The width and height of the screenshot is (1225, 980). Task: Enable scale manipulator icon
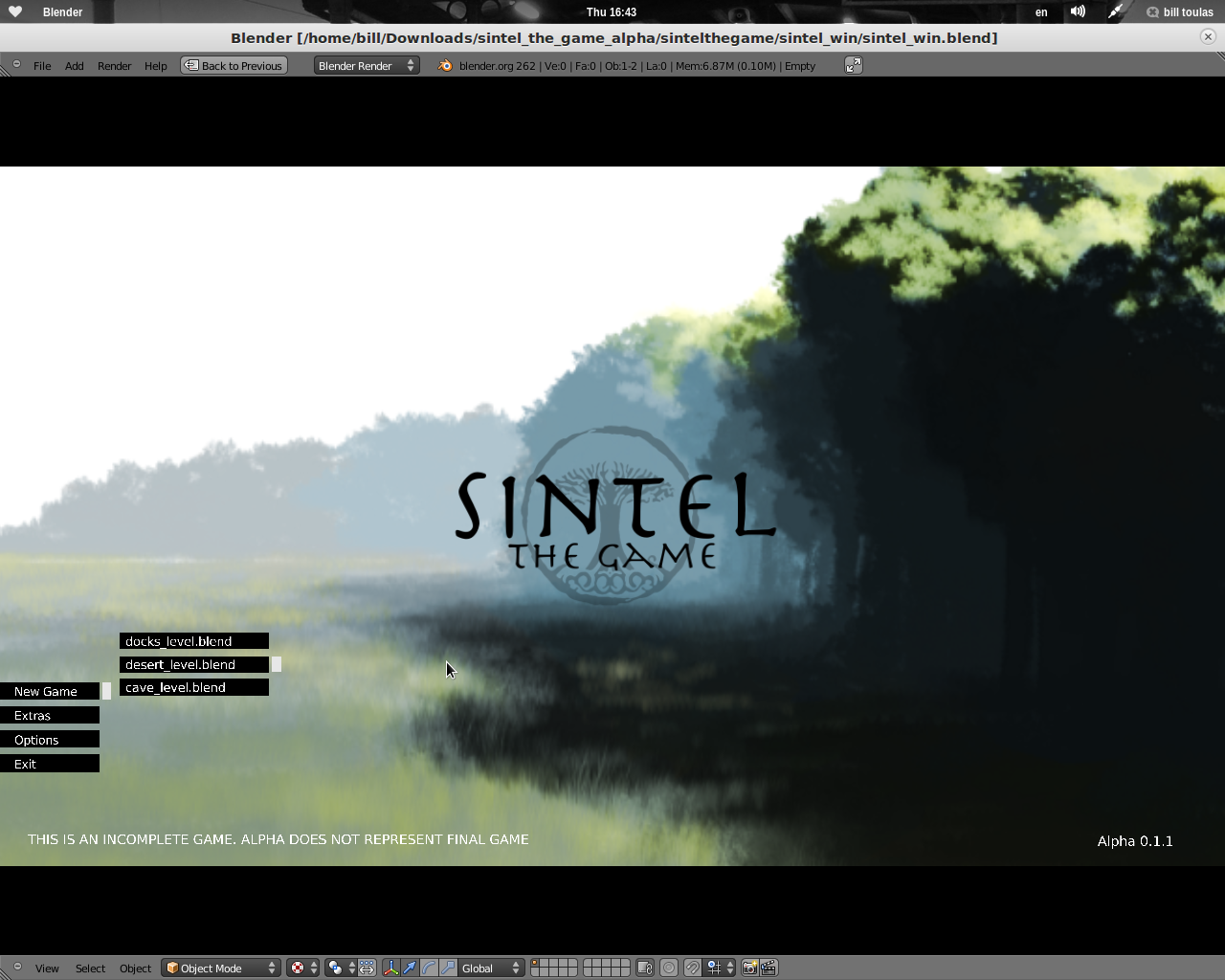coord(448,969)
